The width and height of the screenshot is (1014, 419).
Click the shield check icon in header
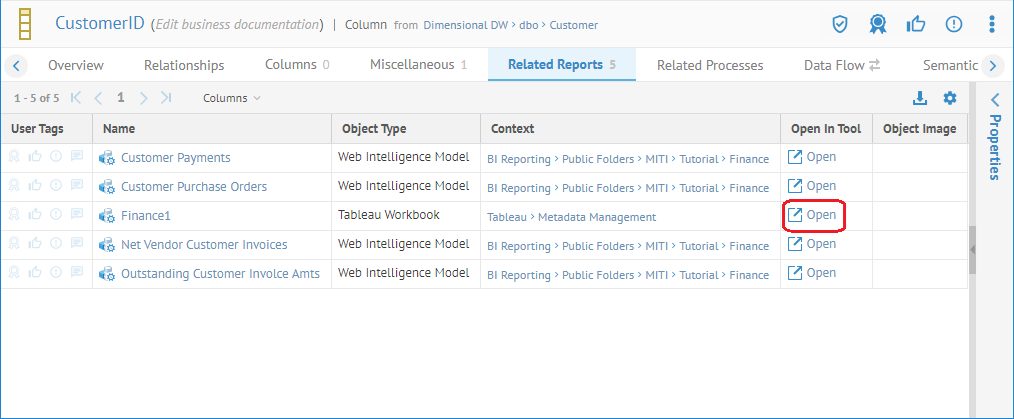click(x=842, y=24)
